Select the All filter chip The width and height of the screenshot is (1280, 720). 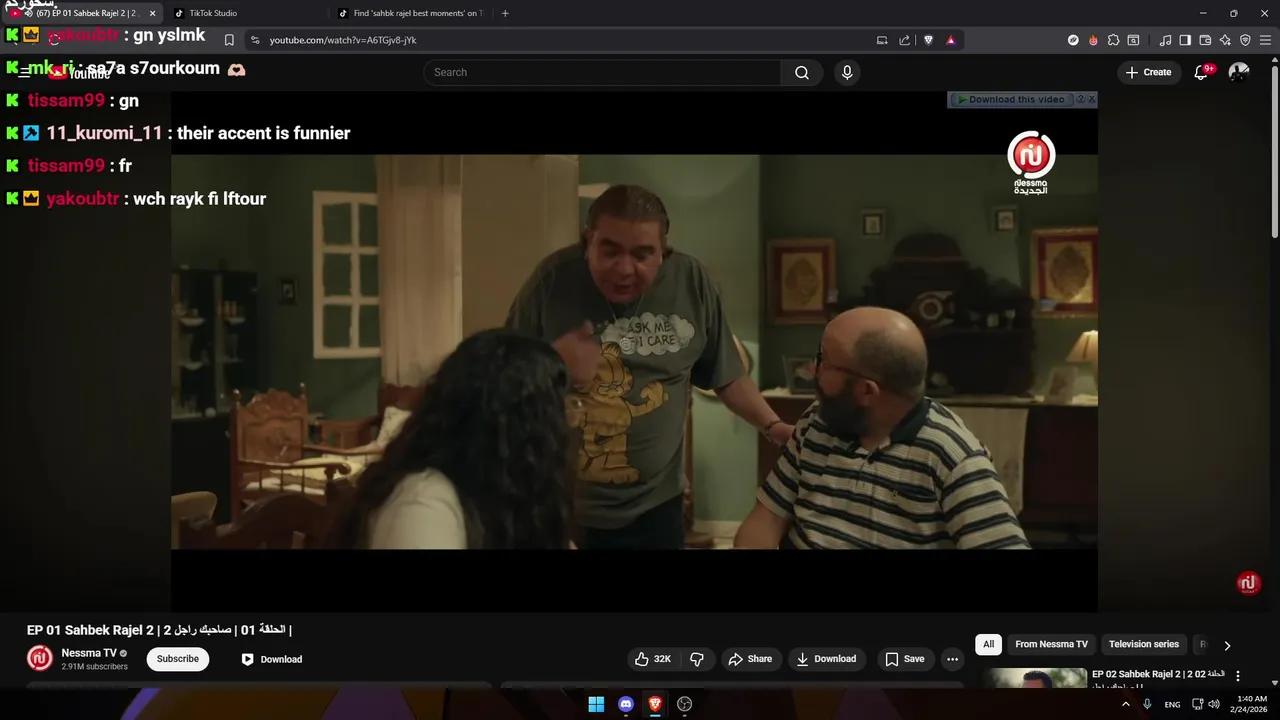(x=988, y=644)
